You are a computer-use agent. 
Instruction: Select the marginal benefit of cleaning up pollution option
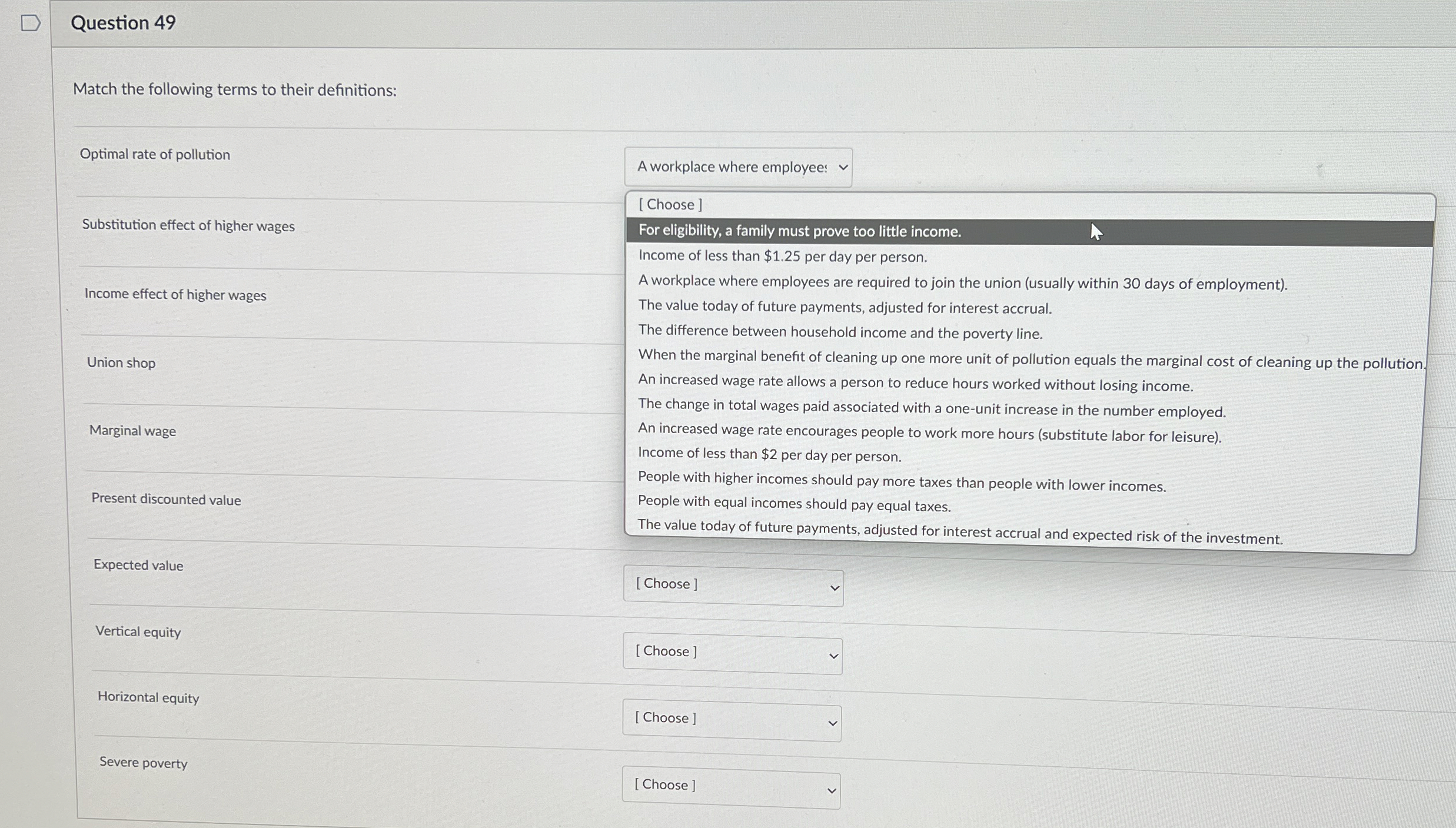tap(1030, 359)
